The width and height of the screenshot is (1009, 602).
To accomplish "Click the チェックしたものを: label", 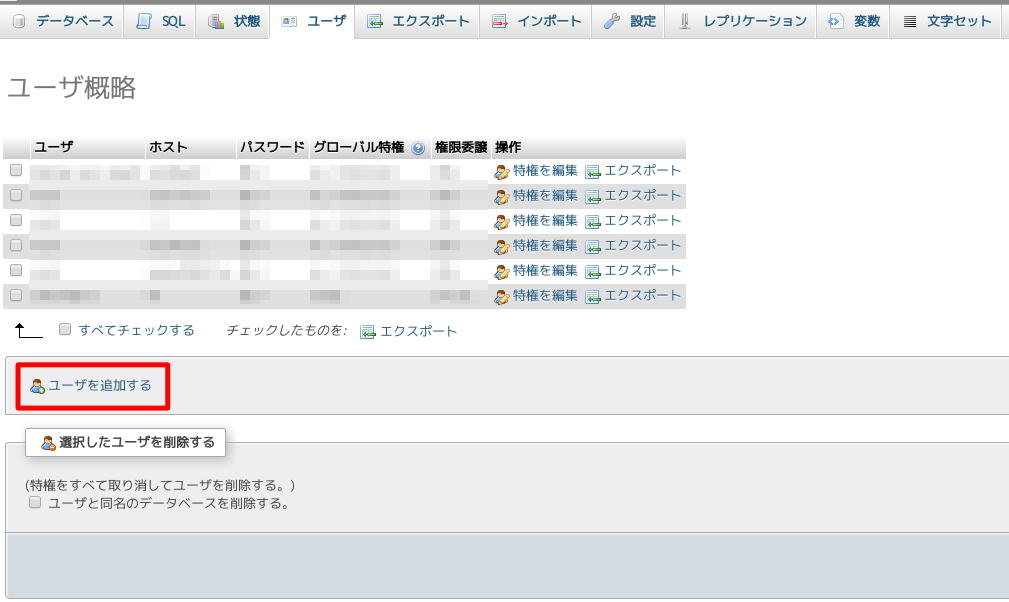I will (286, 331).
